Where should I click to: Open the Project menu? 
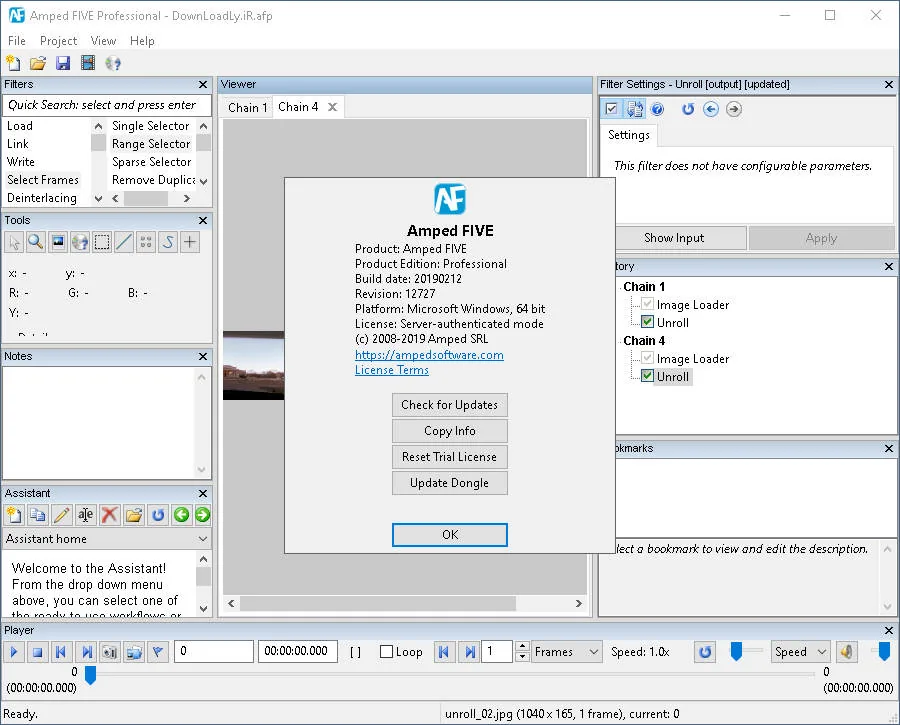coord(58,41)
